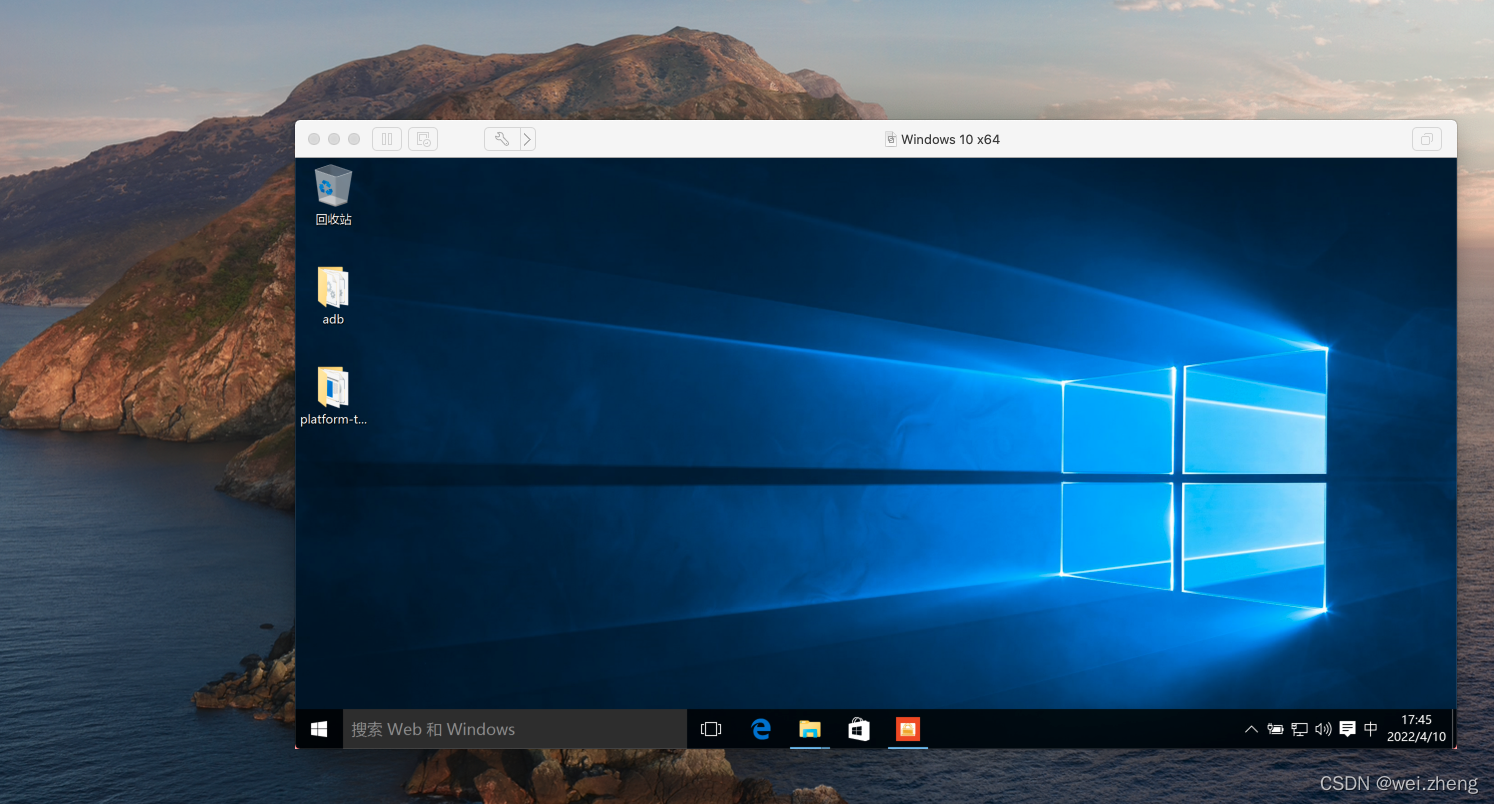Open the VM settings wrench icon

point(502,139)
